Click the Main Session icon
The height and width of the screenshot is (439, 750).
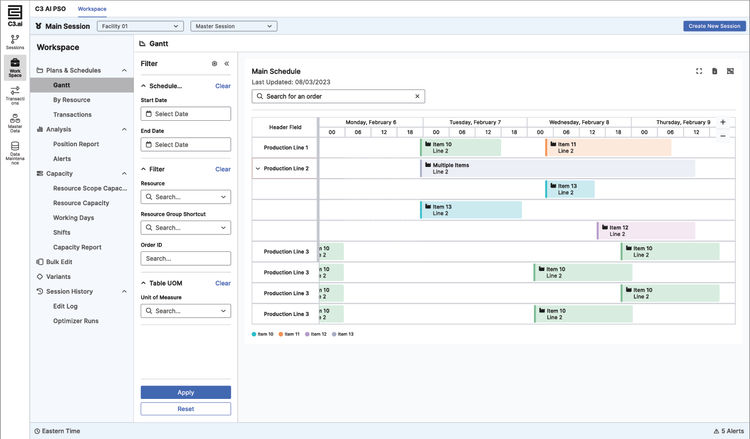[x=38, y=26]
